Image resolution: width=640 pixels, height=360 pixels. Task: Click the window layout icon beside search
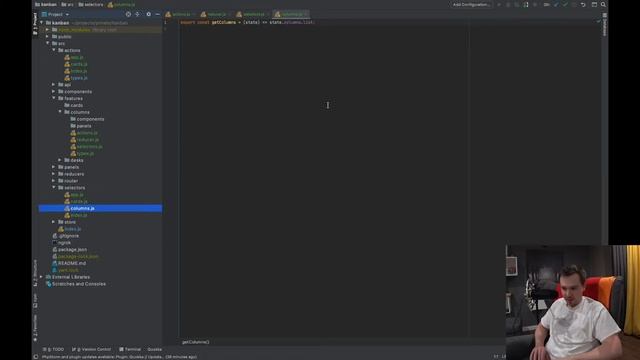pos(594,4)
